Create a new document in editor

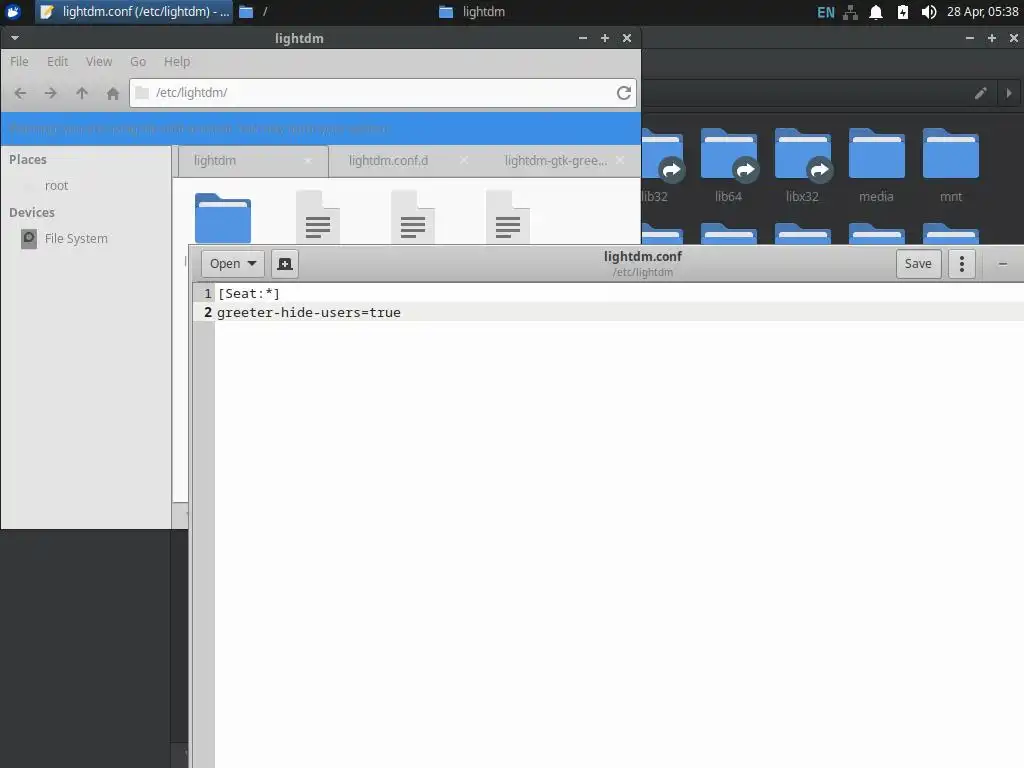(285, 264)
